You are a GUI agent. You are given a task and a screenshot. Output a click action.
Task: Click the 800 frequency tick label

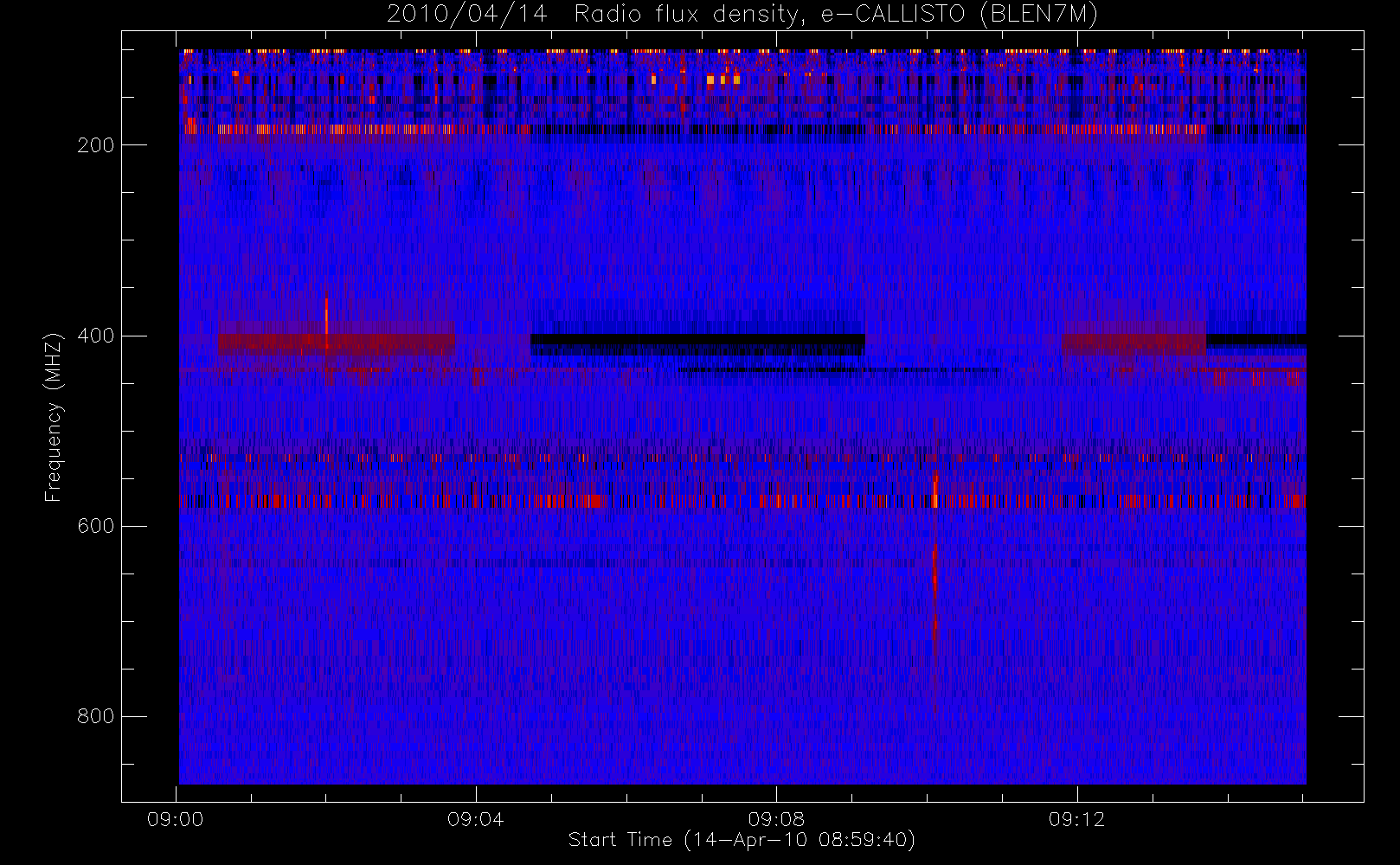[x=95, y=716]
